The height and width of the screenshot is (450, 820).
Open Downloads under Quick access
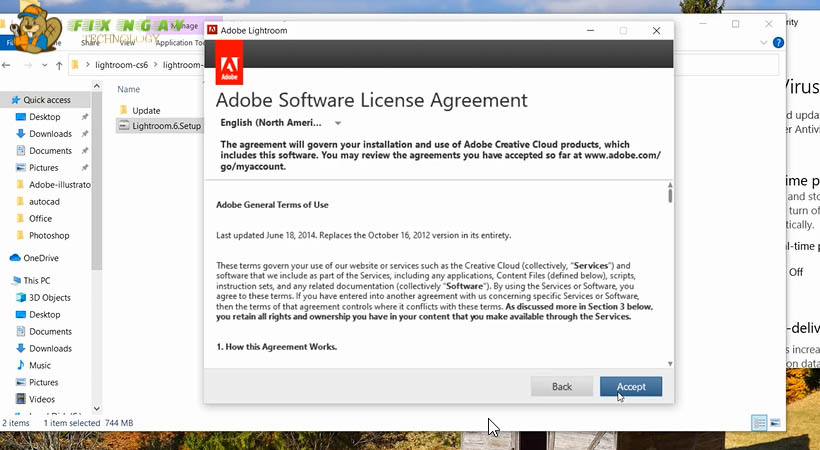(x=50, y=134)
